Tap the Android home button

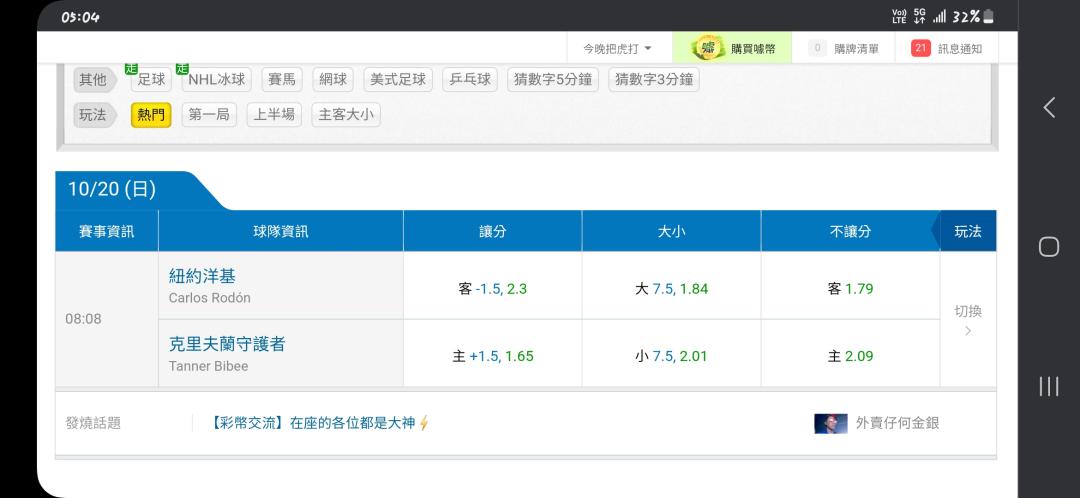pos(1049,247)
